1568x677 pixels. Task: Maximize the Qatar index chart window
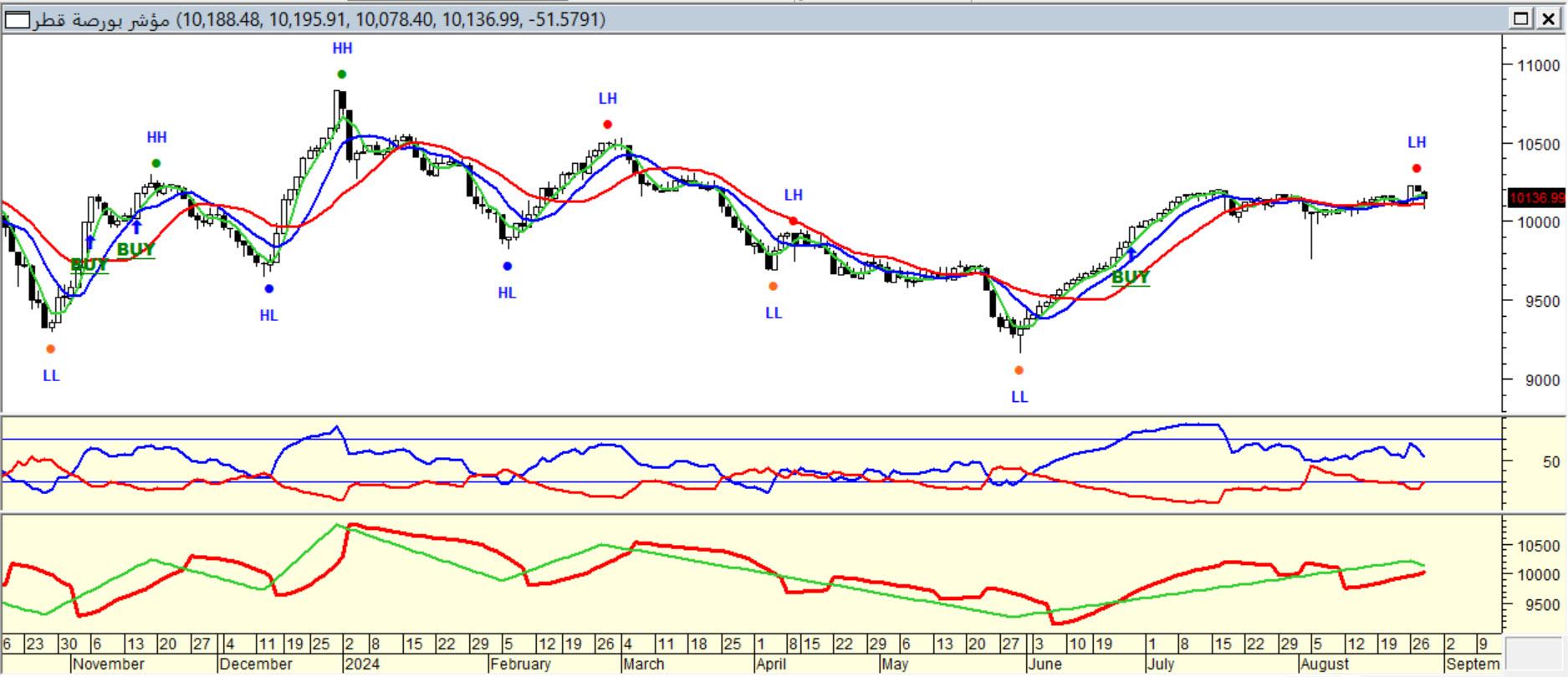1521,18
